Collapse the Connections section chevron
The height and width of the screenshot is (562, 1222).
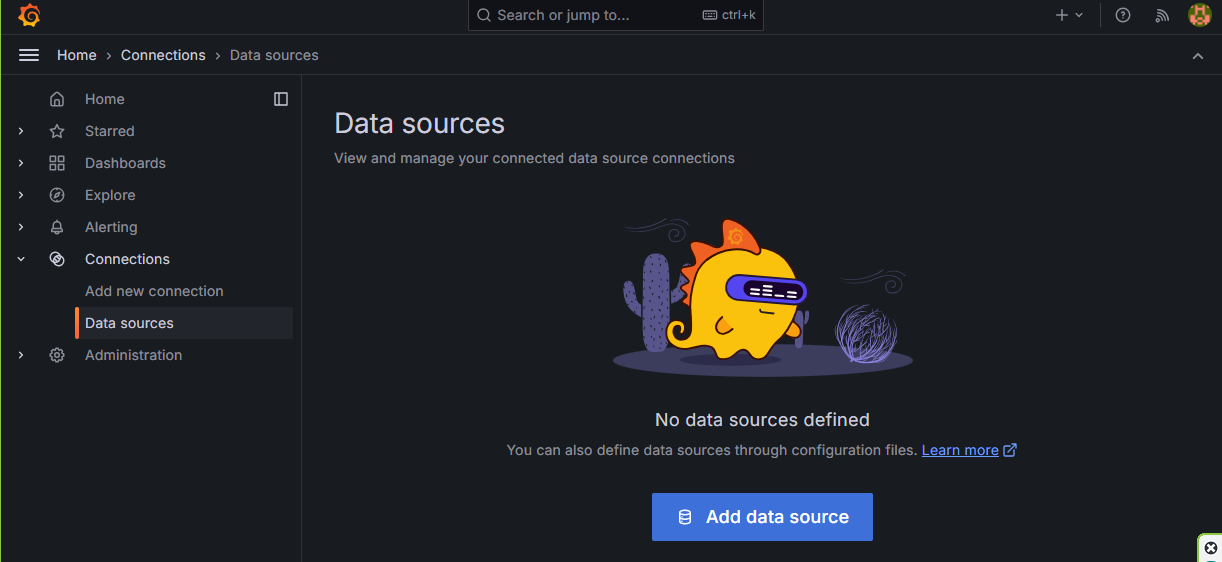(x=21, y=259)
